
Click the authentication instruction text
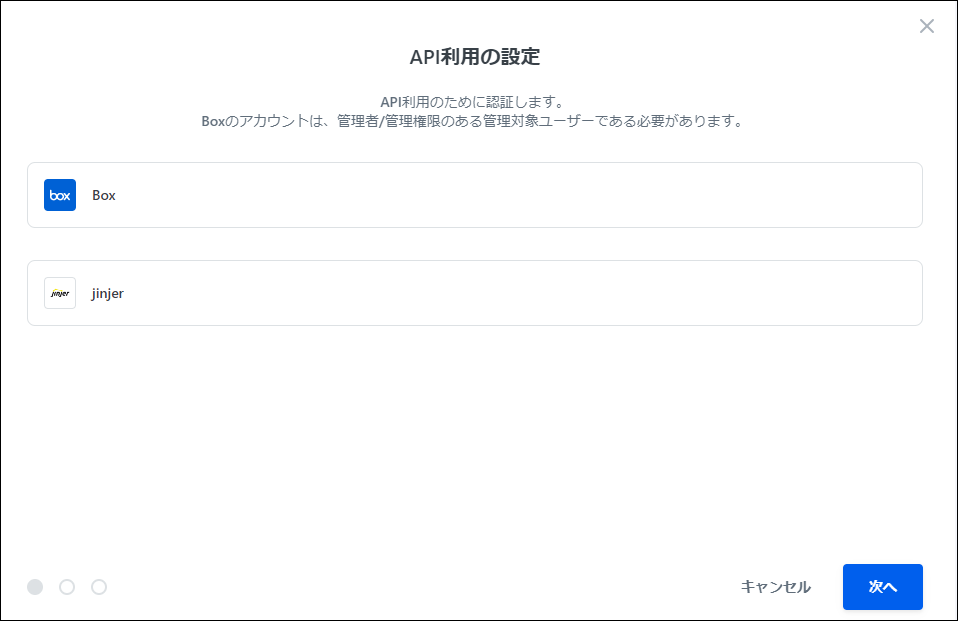coord(479,110)
